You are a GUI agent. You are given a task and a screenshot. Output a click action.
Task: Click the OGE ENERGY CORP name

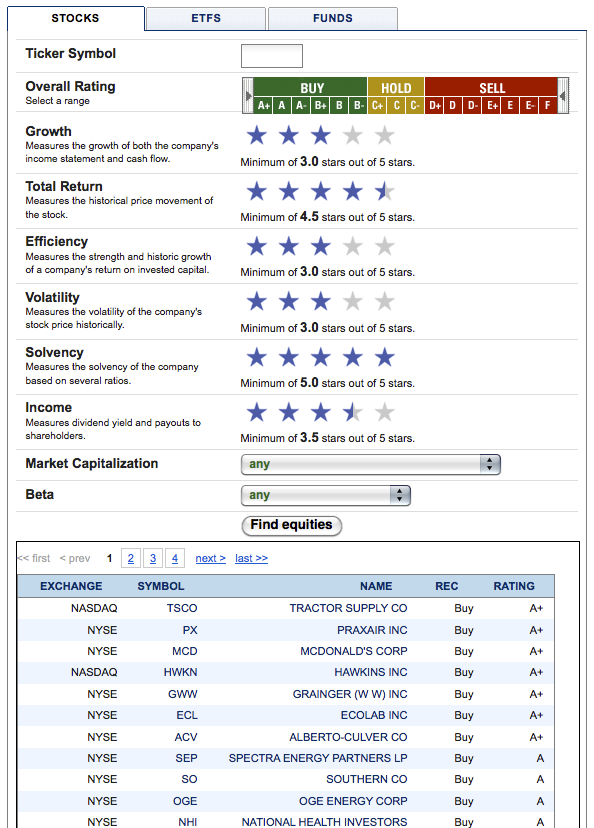pos(353,802)
